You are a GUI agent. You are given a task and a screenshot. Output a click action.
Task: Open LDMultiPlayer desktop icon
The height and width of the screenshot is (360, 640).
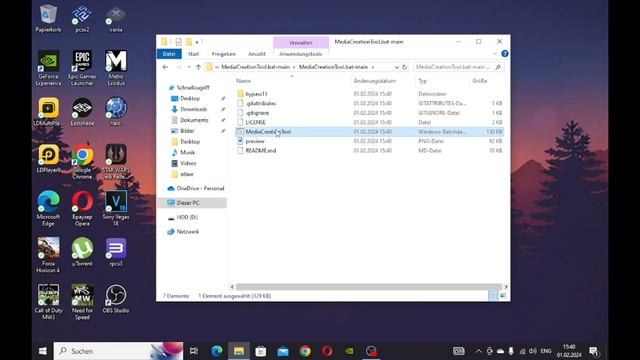(48, 111)
